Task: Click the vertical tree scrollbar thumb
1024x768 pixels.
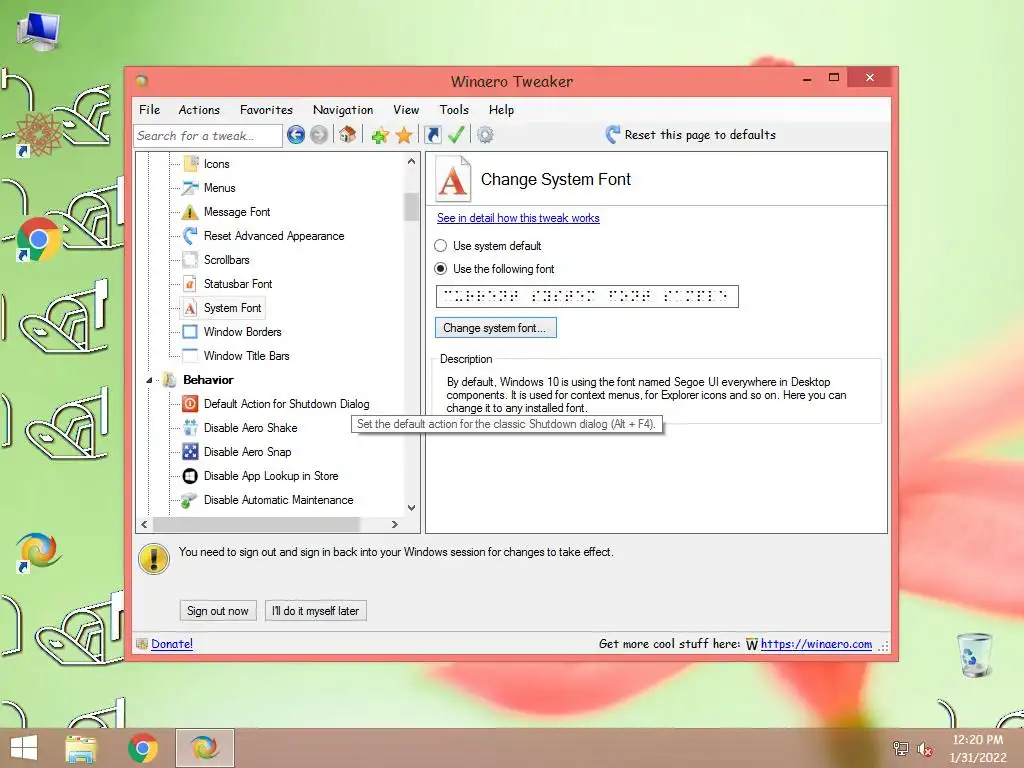Action: coord(411,207)
